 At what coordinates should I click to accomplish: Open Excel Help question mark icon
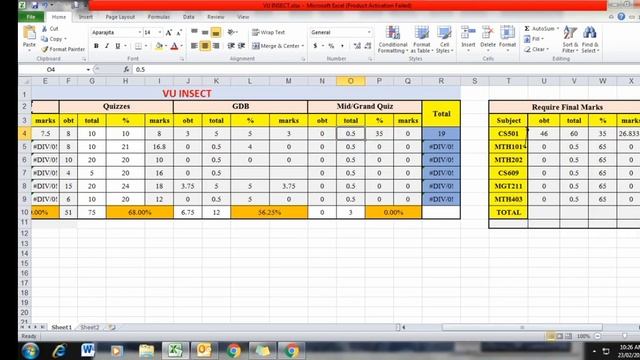pos(621,17)
